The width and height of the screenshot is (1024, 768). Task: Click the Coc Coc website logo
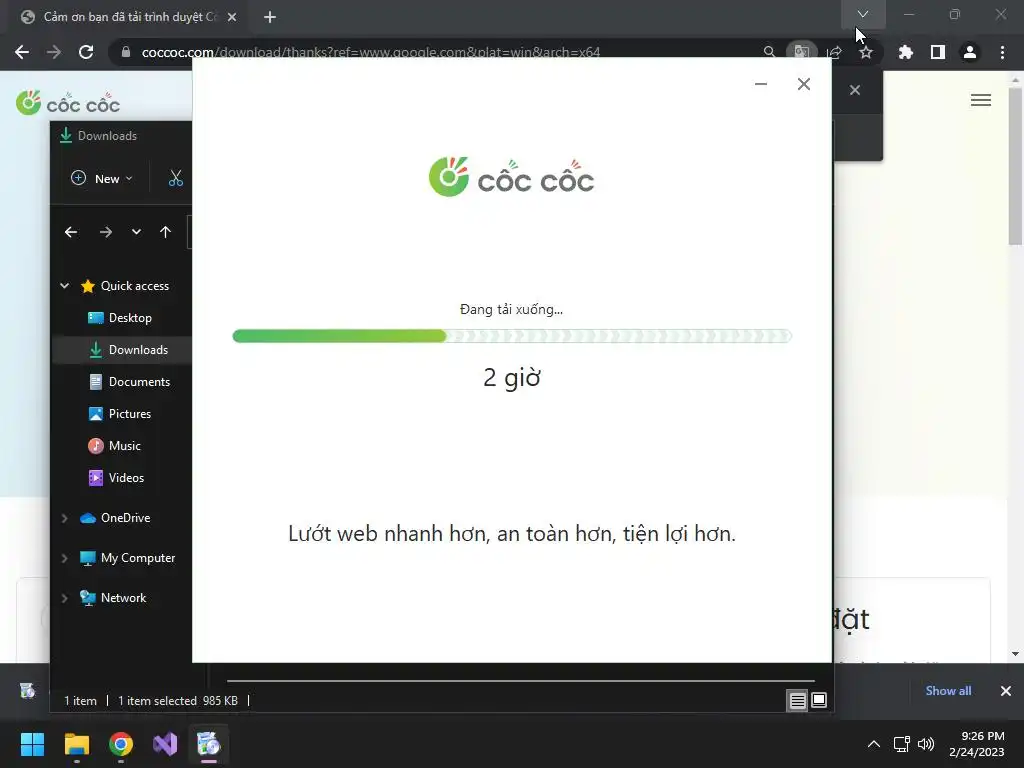point(68,103)
